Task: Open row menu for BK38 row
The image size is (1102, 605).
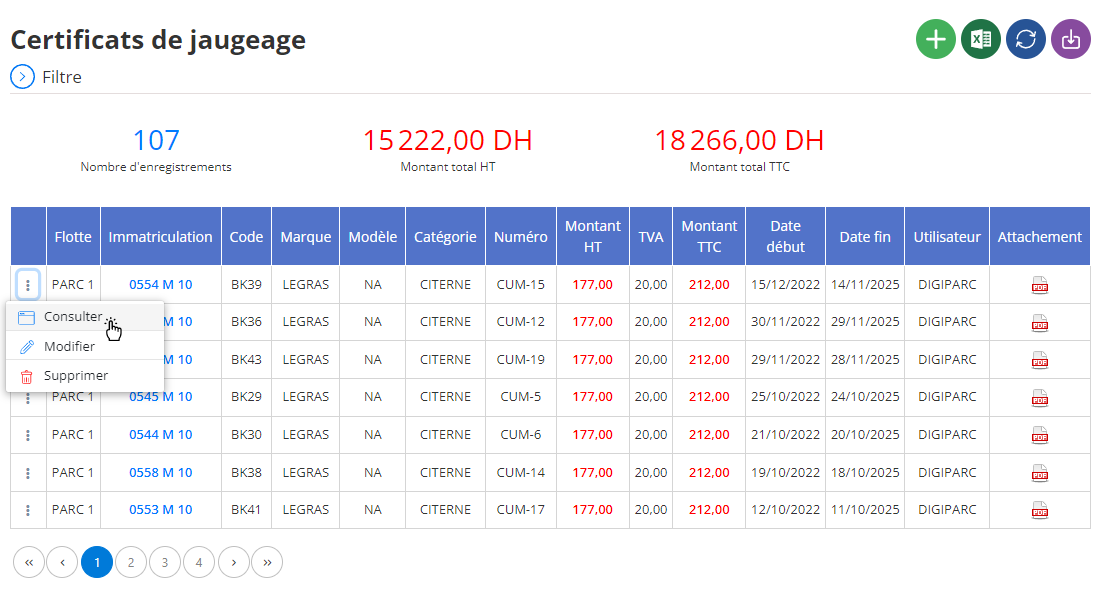Action: (x=28, y=473)
